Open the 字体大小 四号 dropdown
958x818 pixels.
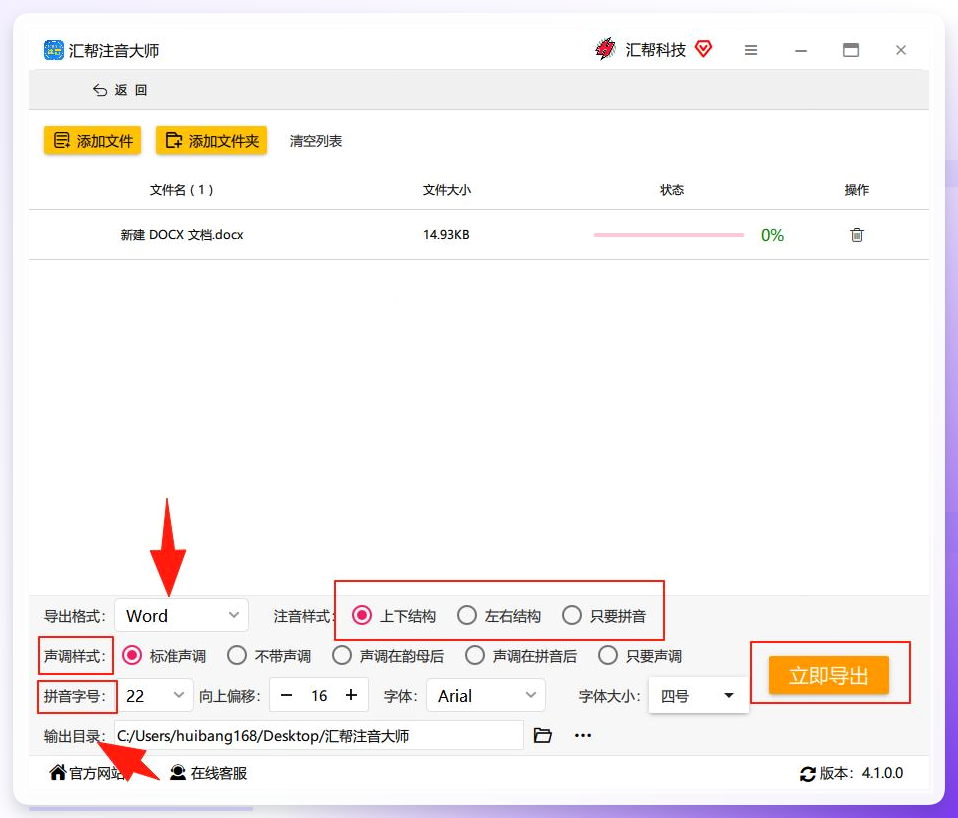698,695
